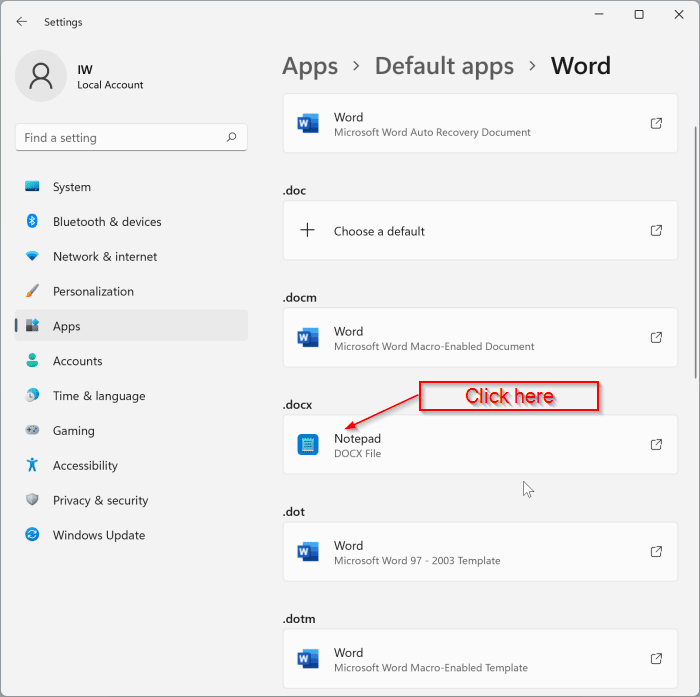Image resolution: width=700 pixels, height=697 pixels.
Task: Change default for Auto Recovery Document
Action: 480,123
